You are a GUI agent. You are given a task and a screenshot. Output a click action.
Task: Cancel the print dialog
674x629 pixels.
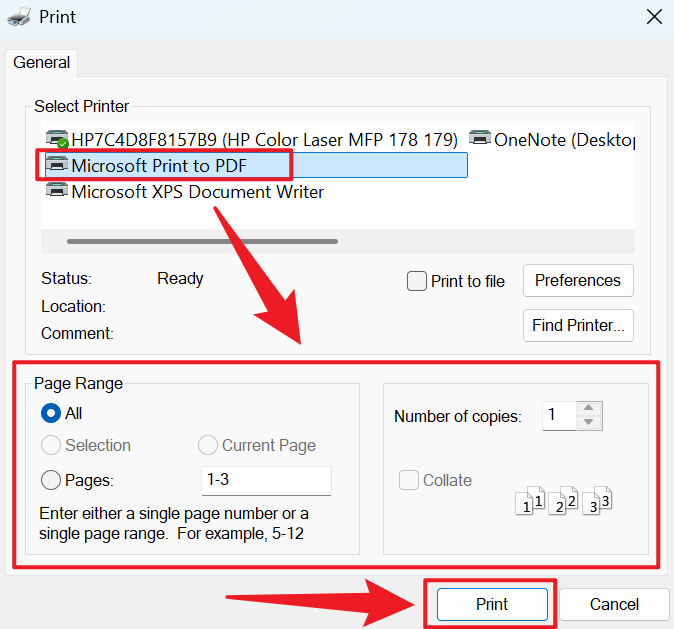(x=614, y=604)
